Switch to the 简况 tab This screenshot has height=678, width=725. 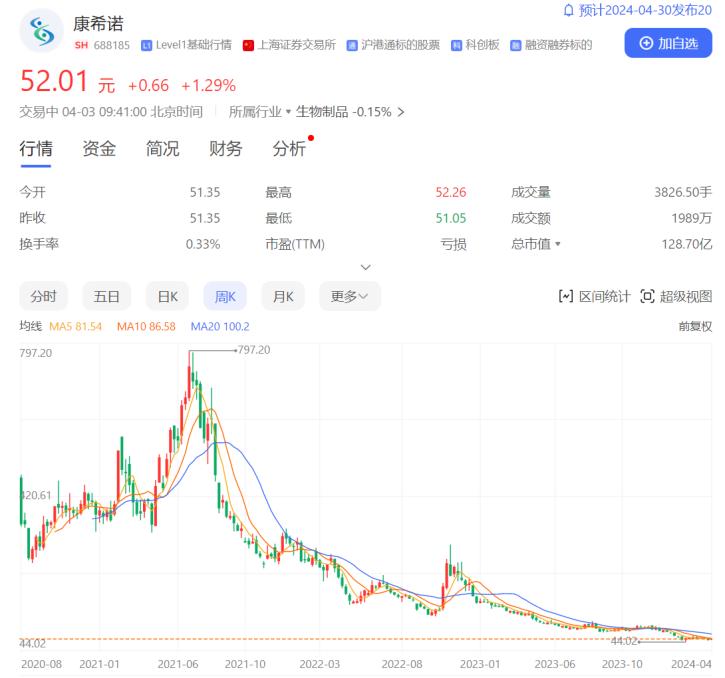pos(162,149)
